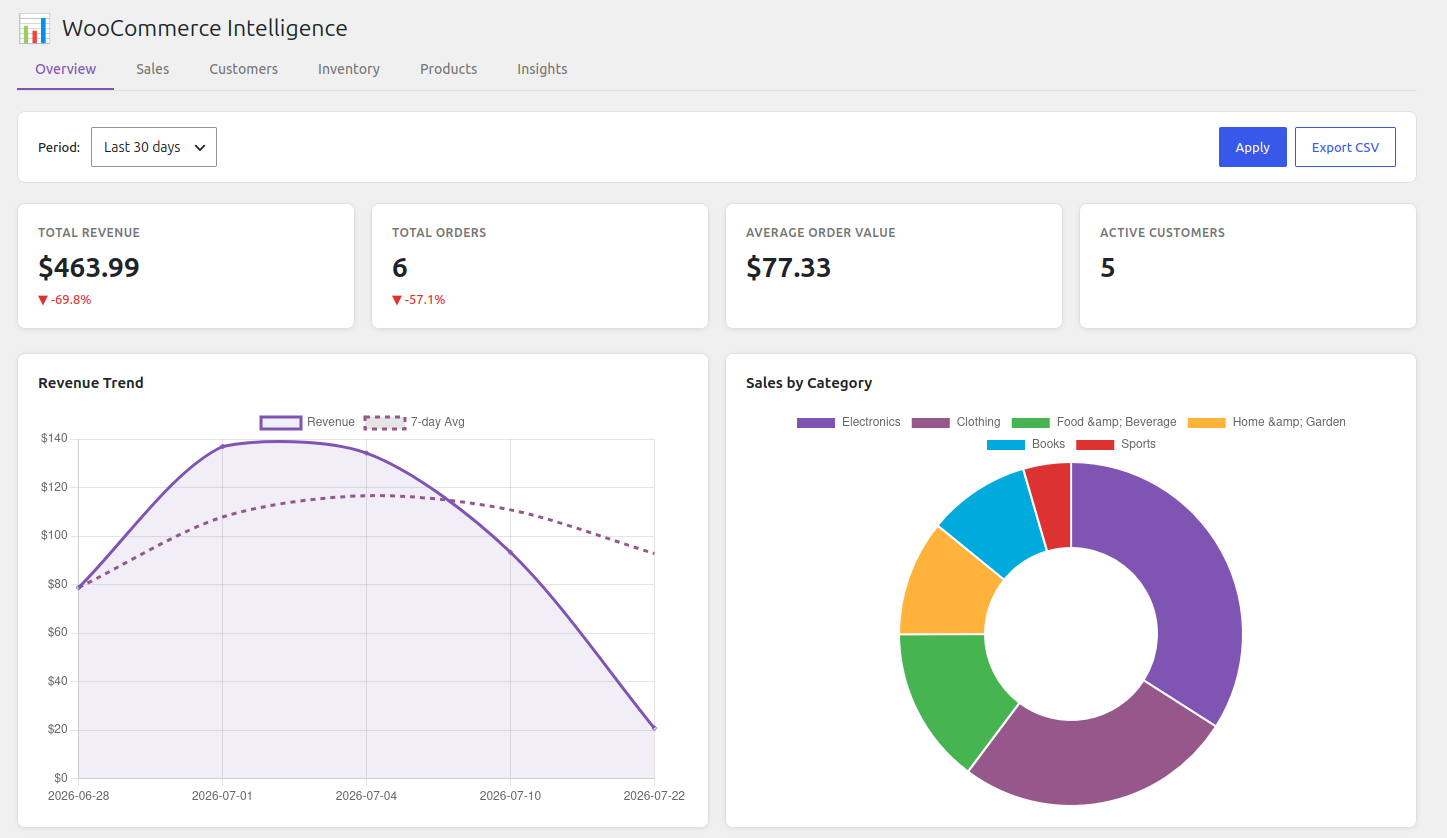Screen dimensions: 1447x838
Task: Click the 2026-07-22 x-axis date label
Action: tap(654, 796)
